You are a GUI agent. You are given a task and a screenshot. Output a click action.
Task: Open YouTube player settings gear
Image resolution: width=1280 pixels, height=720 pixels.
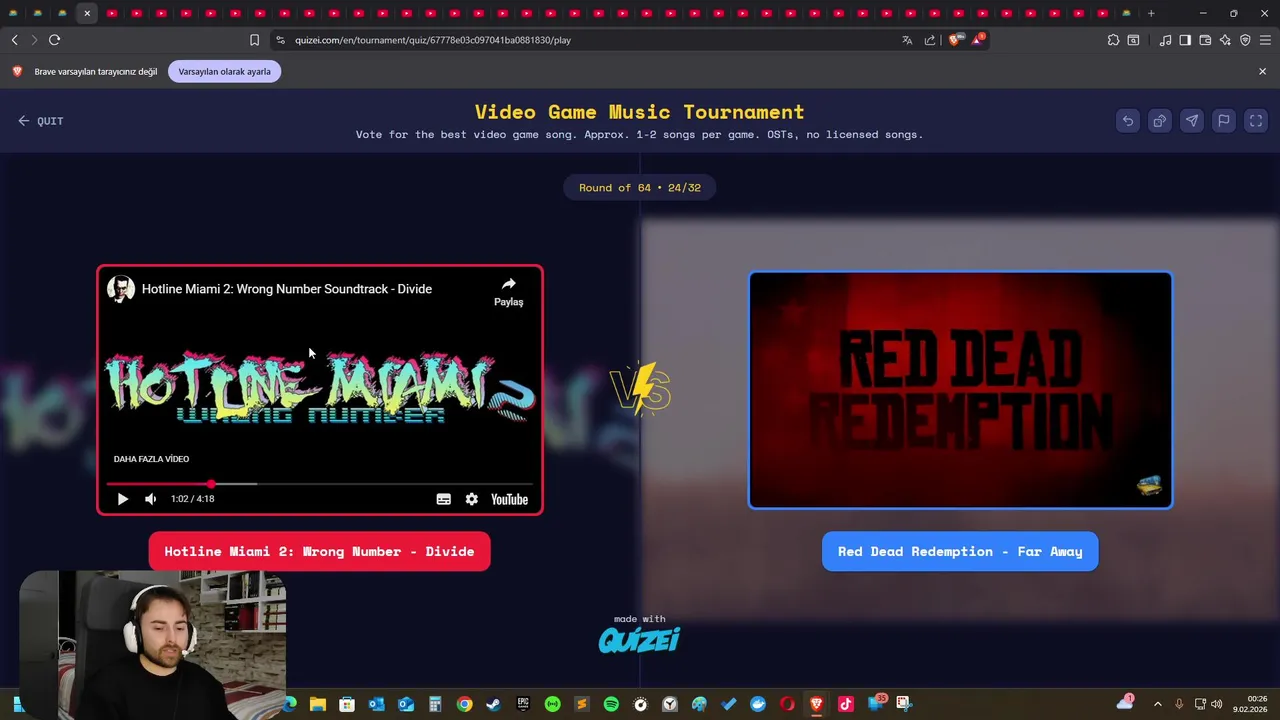click(x=472, y=499)
